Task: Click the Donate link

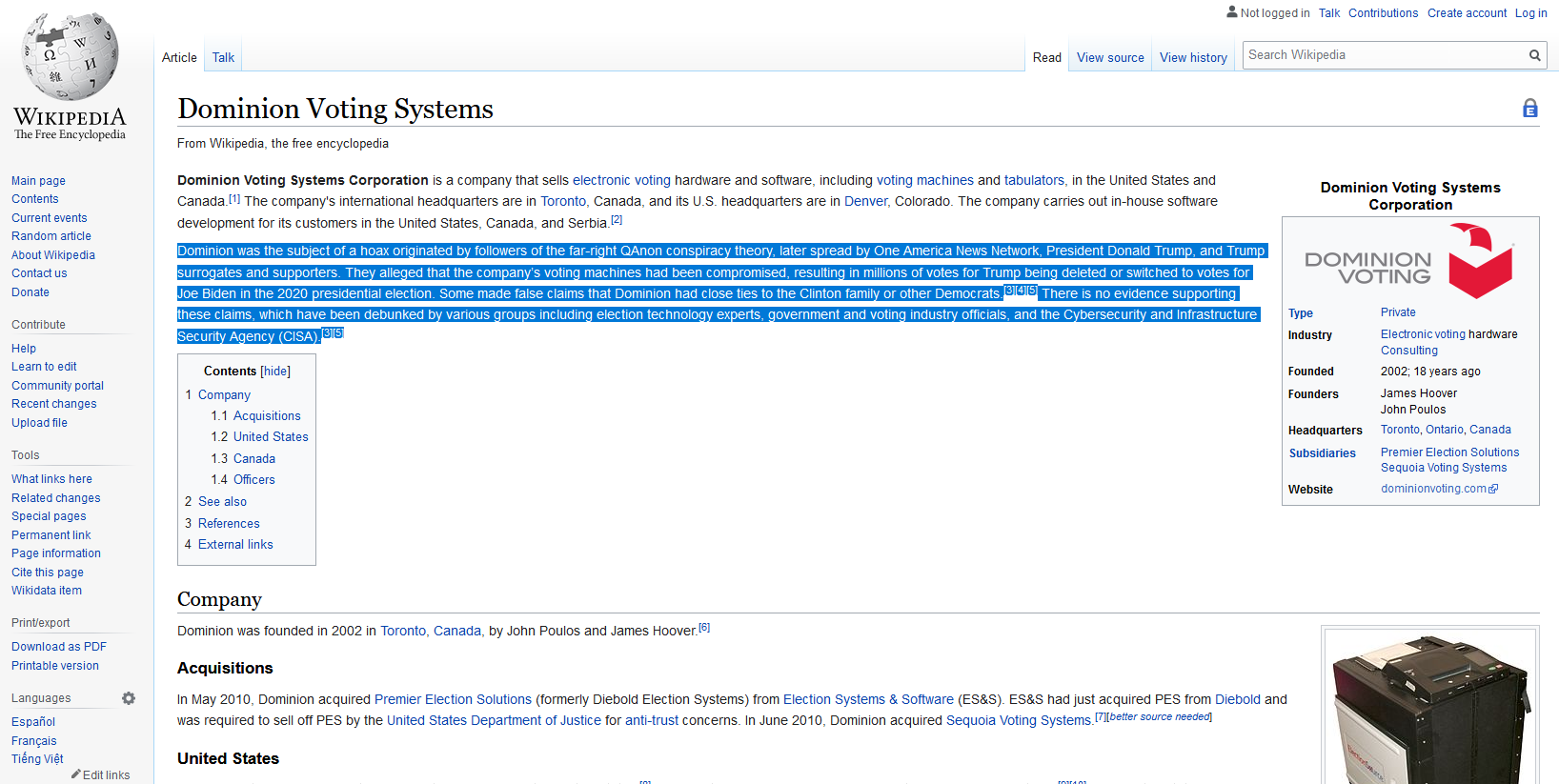Action: pyautogui.click(x=30, y=292)
